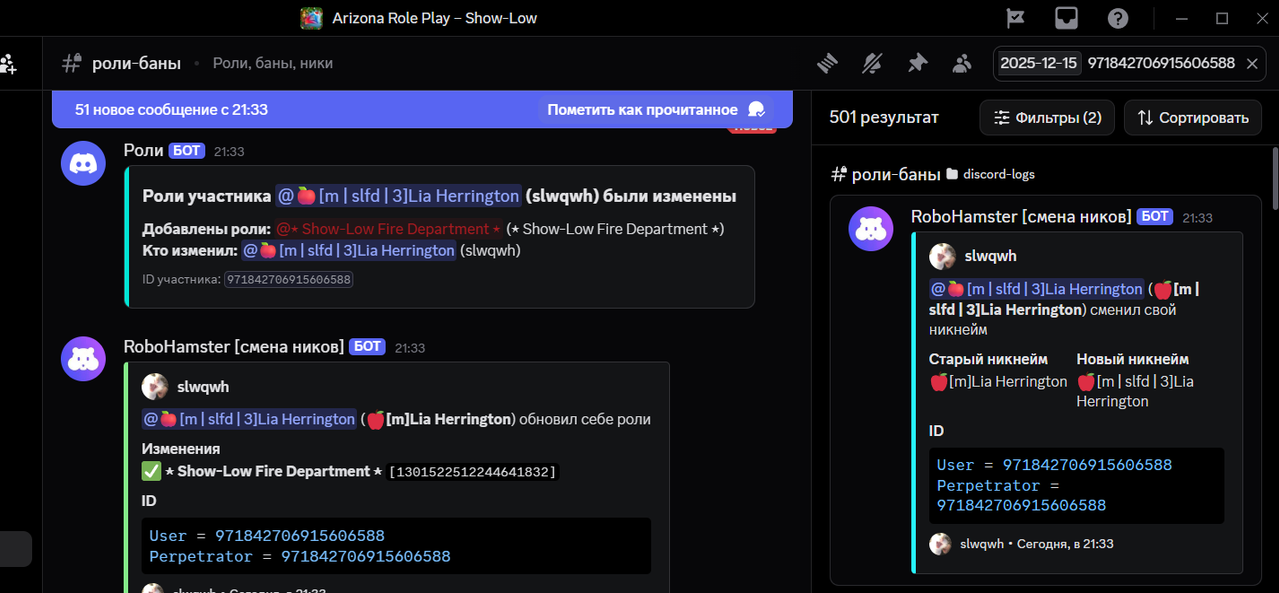
Task: Click роли-баны channel name in header
Action: pos(136,63)
